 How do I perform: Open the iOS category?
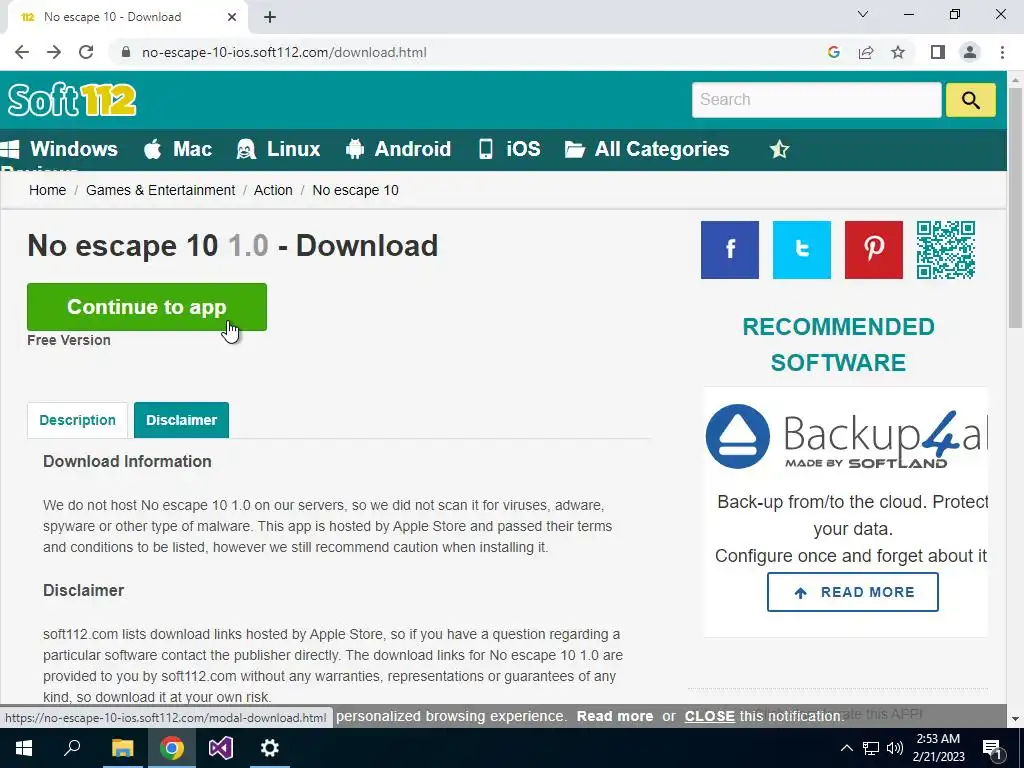point(509,149)
